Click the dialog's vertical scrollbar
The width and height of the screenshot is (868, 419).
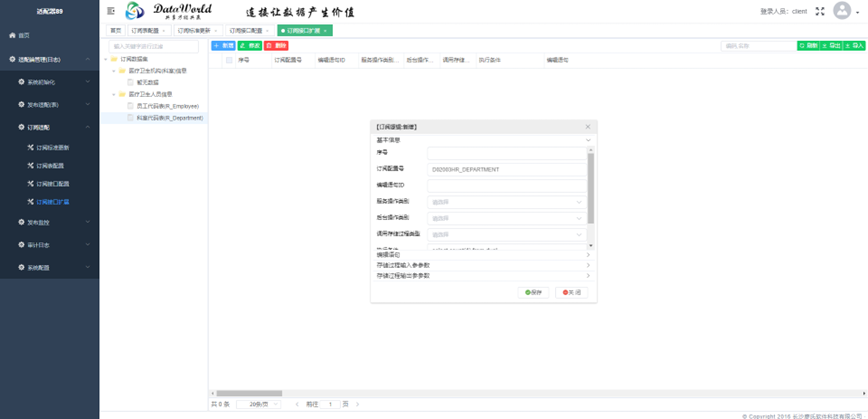pyautogui.click(x=591, y=188)
